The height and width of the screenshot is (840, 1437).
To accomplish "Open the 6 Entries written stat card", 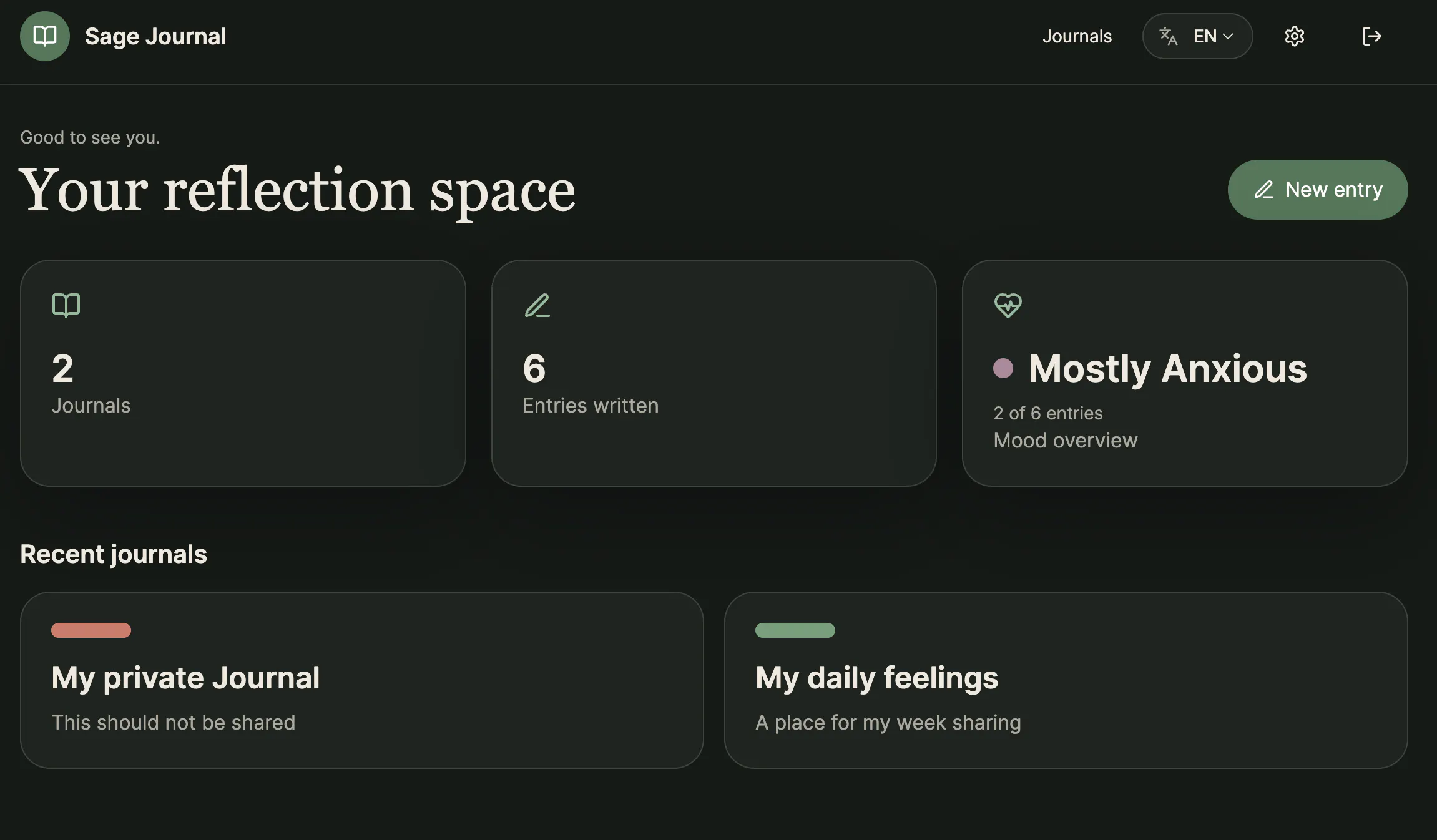I will coord(714,373).
